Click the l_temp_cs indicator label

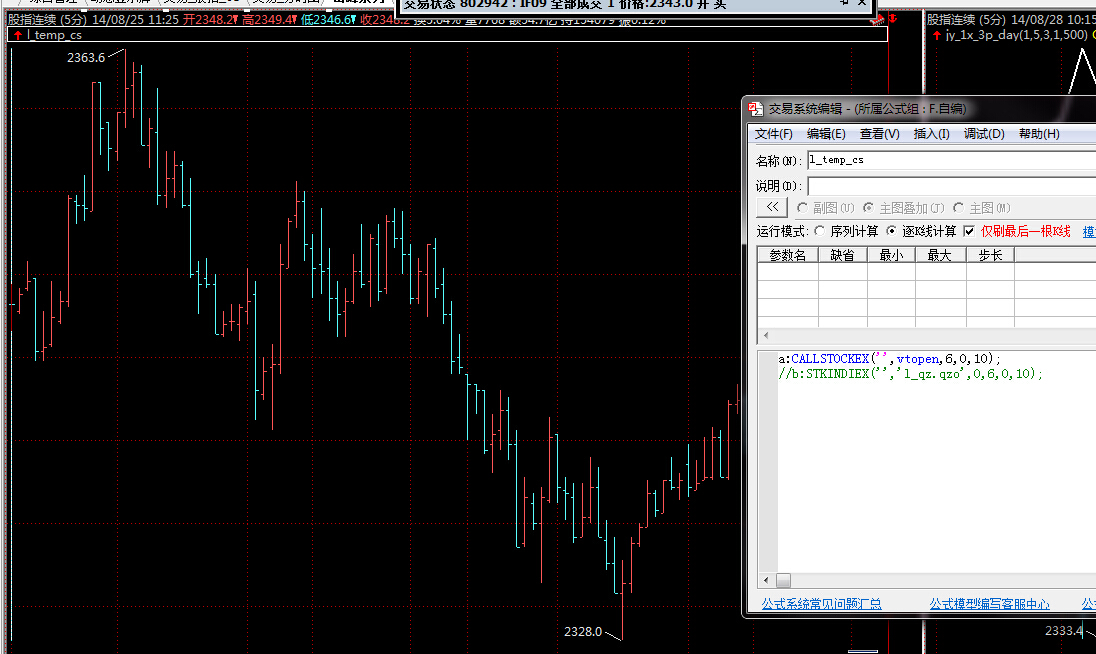pyautogui.click(x=55, y=35)
